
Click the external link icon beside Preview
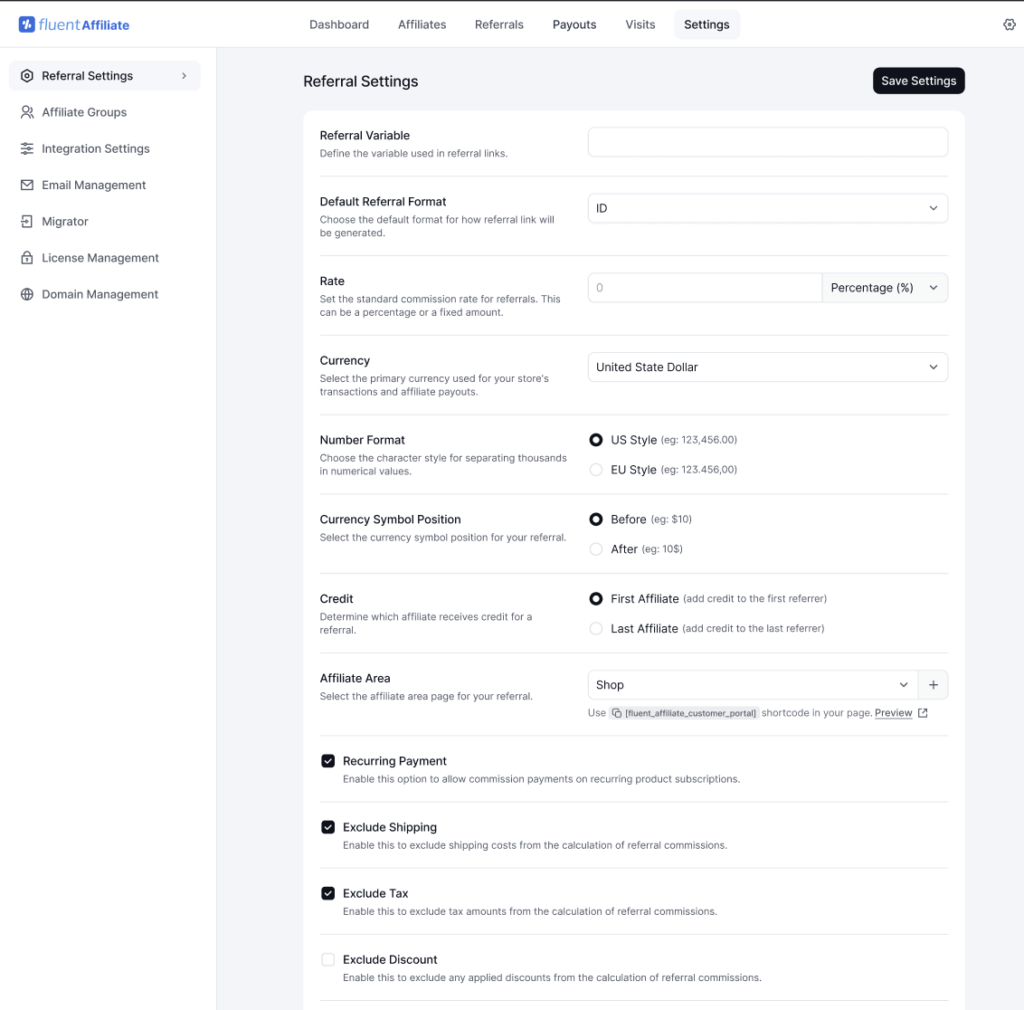coord(922,713)
